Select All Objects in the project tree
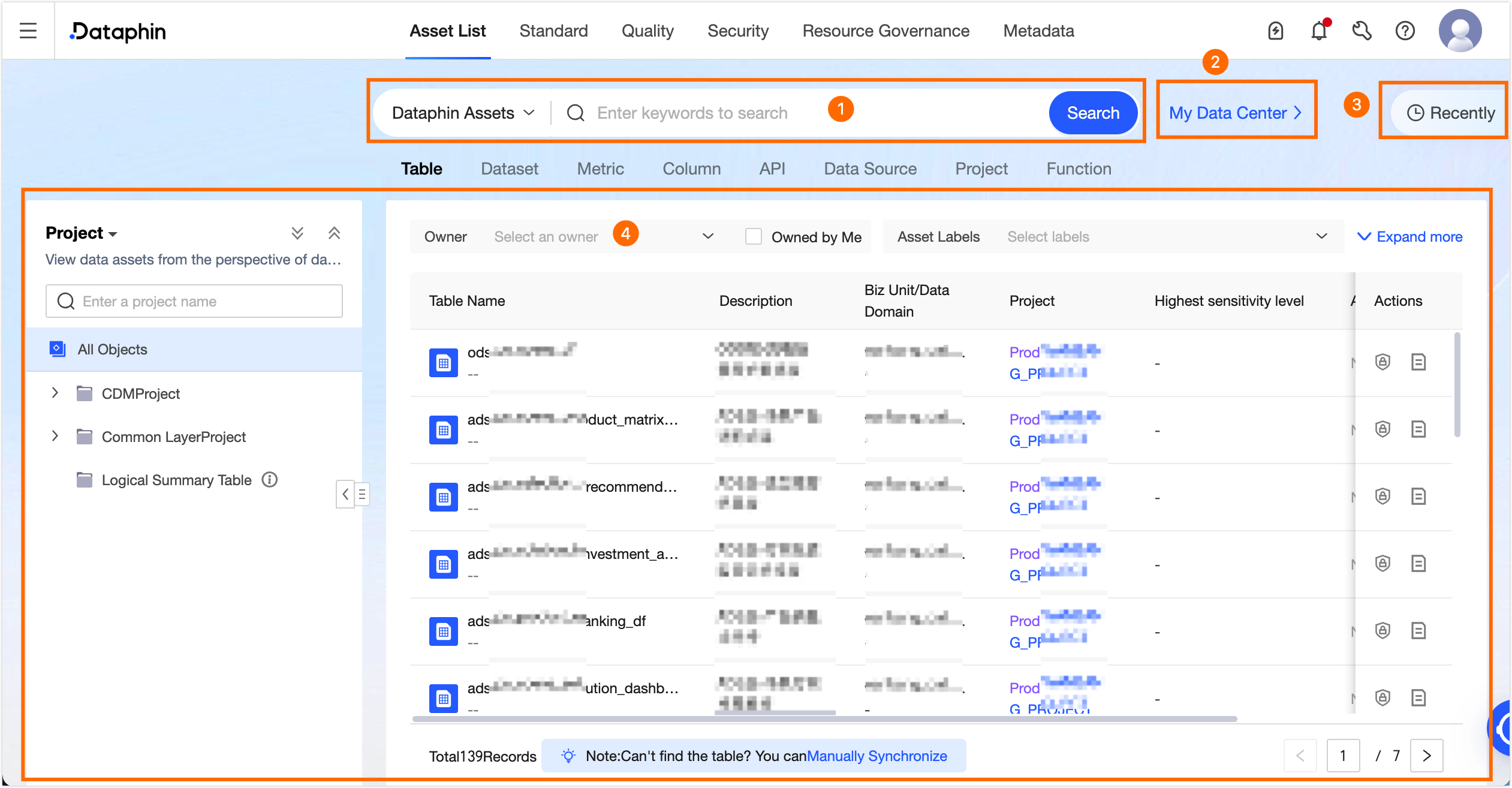The height and width of the screenshot is (788, 1512). point(194,349)
